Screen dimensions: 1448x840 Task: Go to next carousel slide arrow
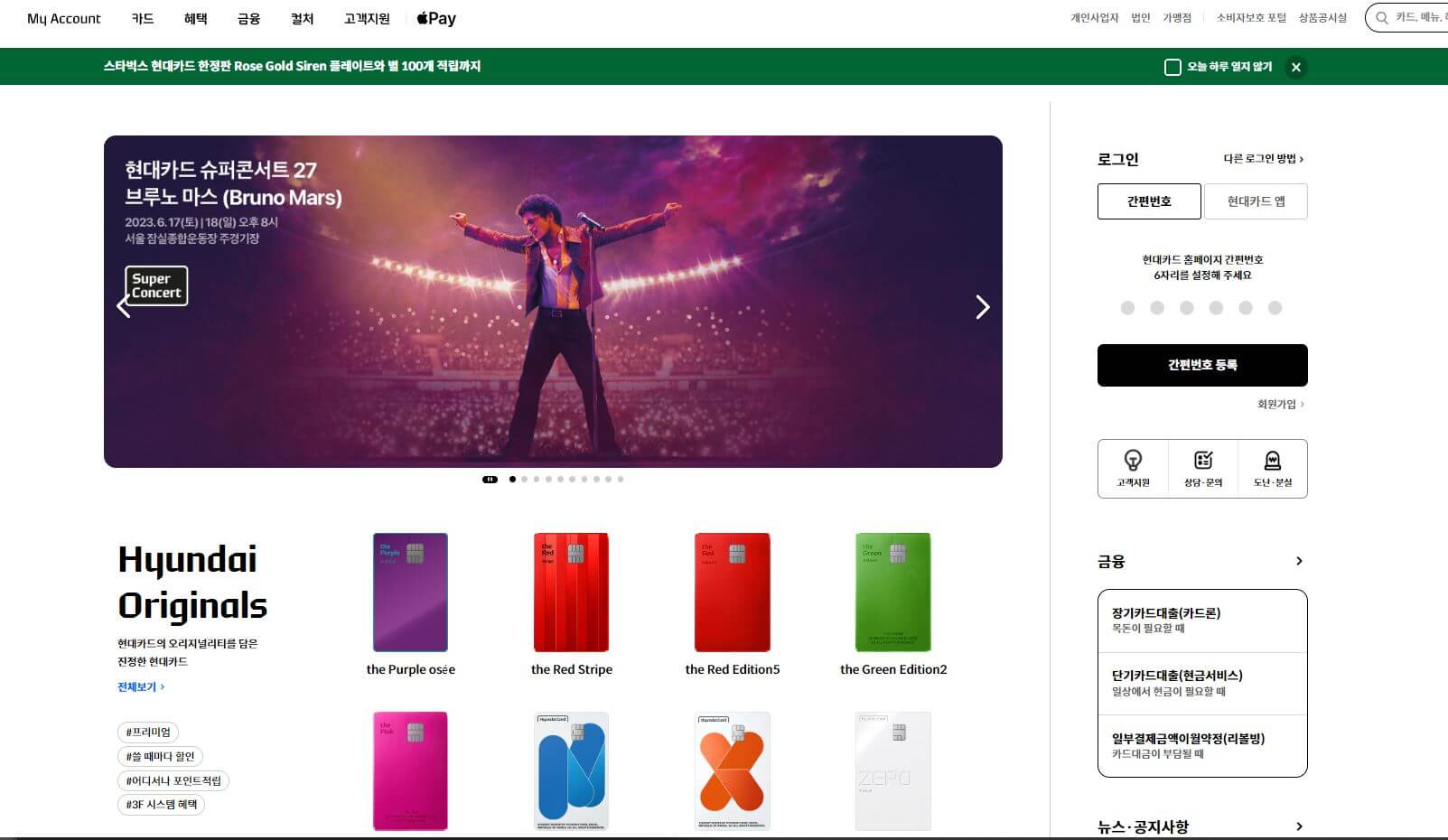click(983, 307)
